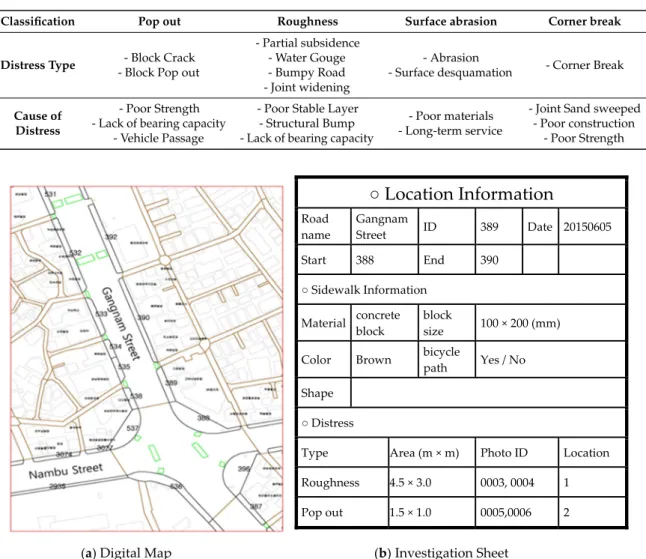
Task: Click the 'Brown' color value cell
Action: pyautogui.click(x=384, y=360)
